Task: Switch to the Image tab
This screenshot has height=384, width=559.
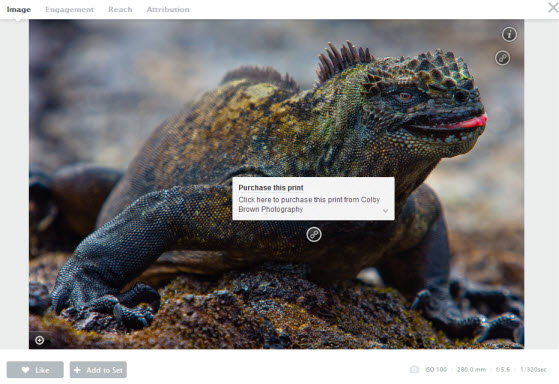Action: pos(19,10)
